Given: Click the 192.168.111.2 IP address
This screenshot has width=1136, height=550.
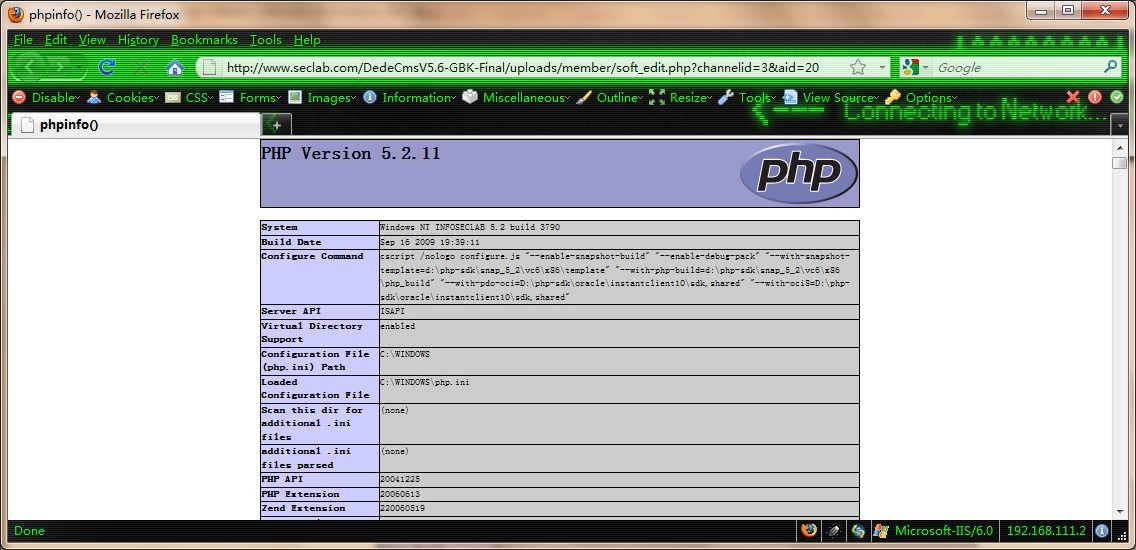Looking at the screenshot, I should pos(1046,530).
